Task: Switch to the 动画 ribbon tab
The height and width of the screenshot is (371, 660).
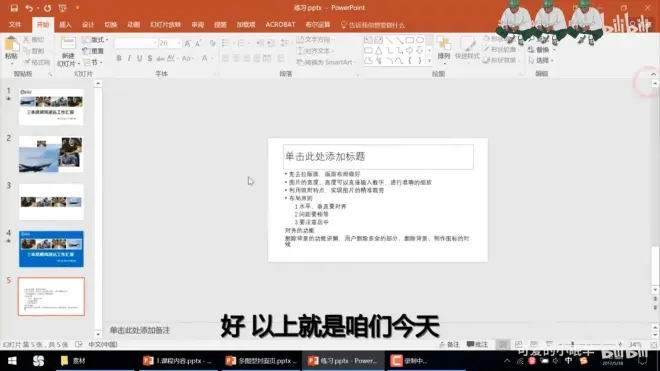Action: [x=133, y=25]
